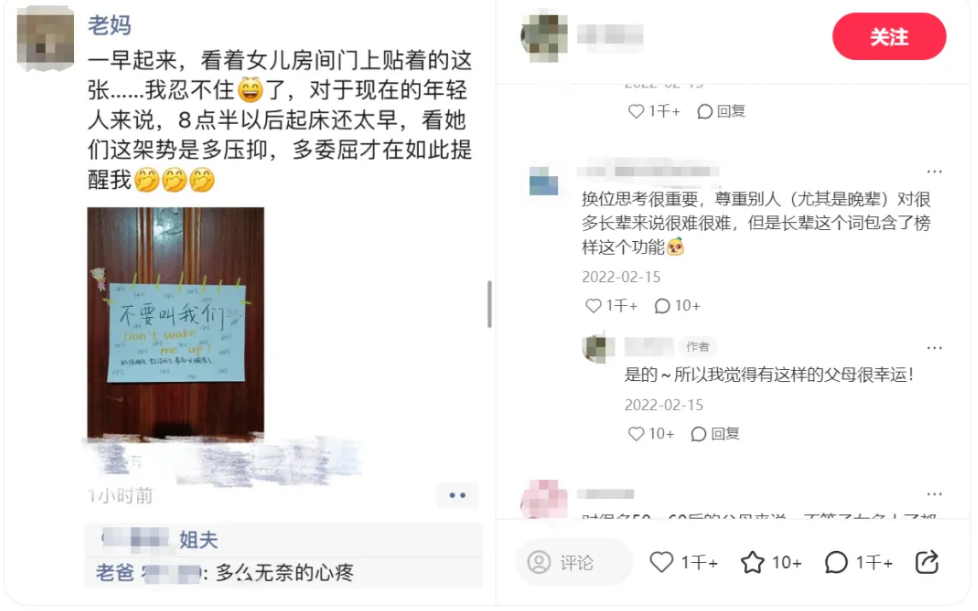
Task: Click the vertical scrollbar handle between panels
Action: [x=490, y=304]
